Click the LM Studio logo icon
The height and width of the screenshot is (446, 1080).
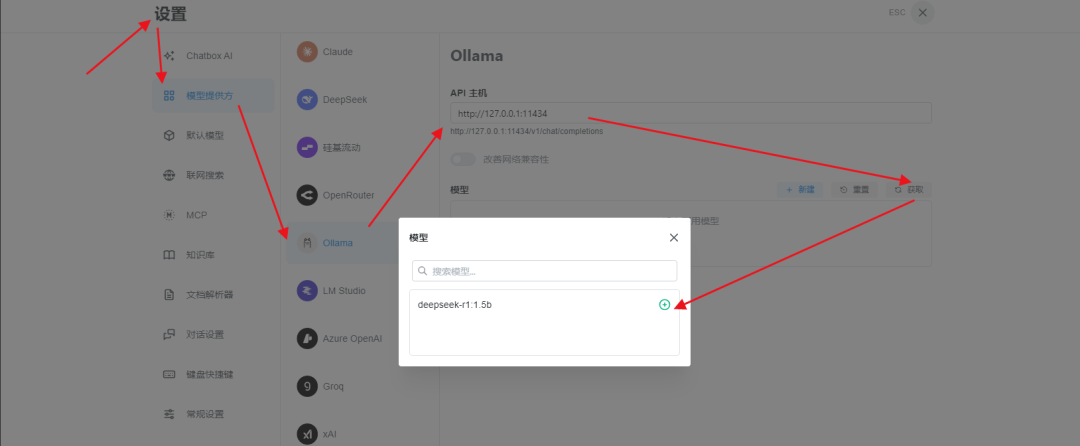click(x=307, y=290)
